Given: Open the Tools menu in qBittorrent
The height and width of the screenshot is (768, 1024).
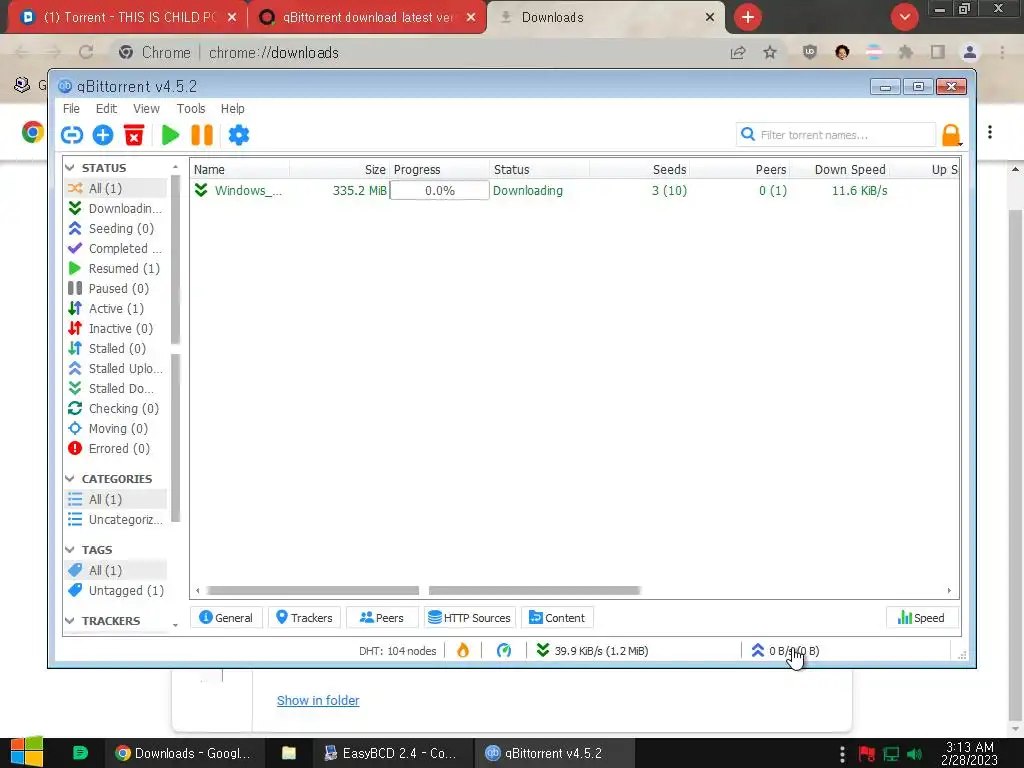Looking at the screenshot, I should 191,108.
